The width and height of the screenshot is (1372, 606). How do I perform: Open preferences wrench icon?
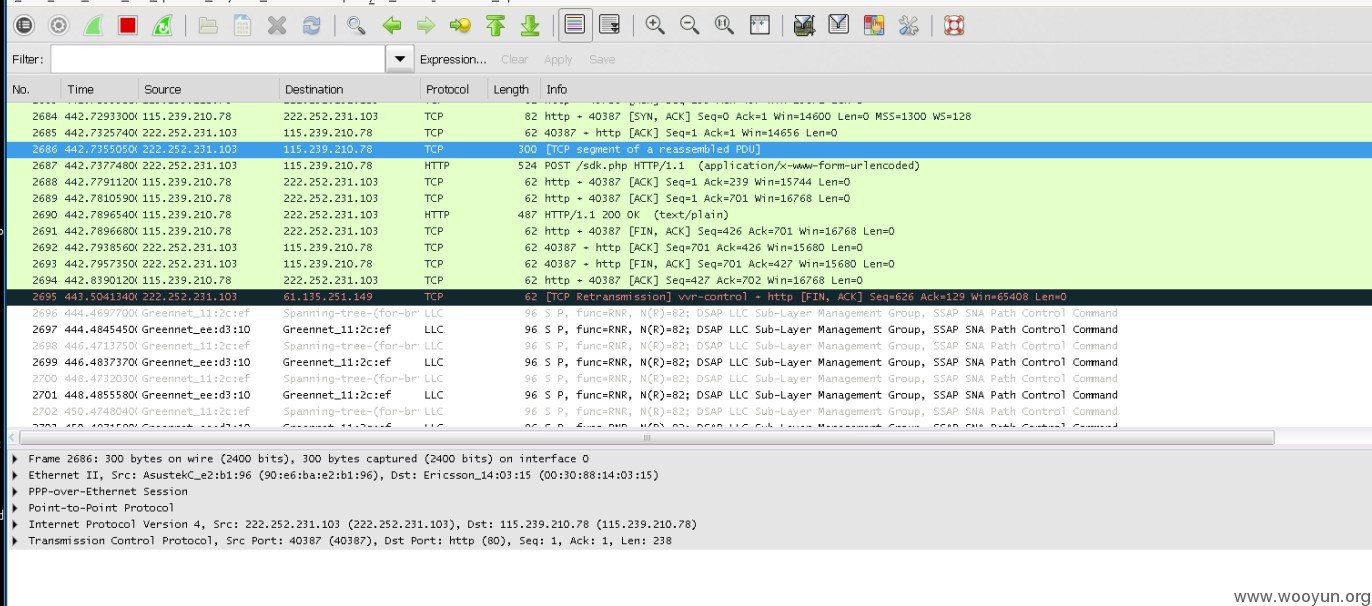tap(908, 25)
